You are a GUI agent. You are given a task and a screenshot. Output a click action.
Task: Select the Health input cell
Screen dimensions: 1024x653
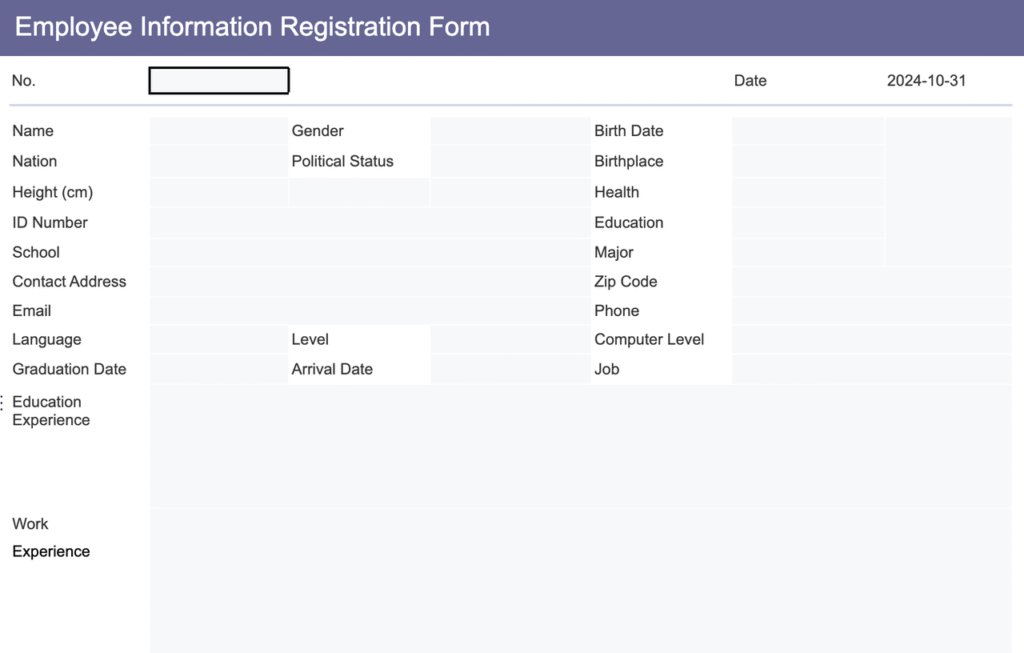click(807, 192)
